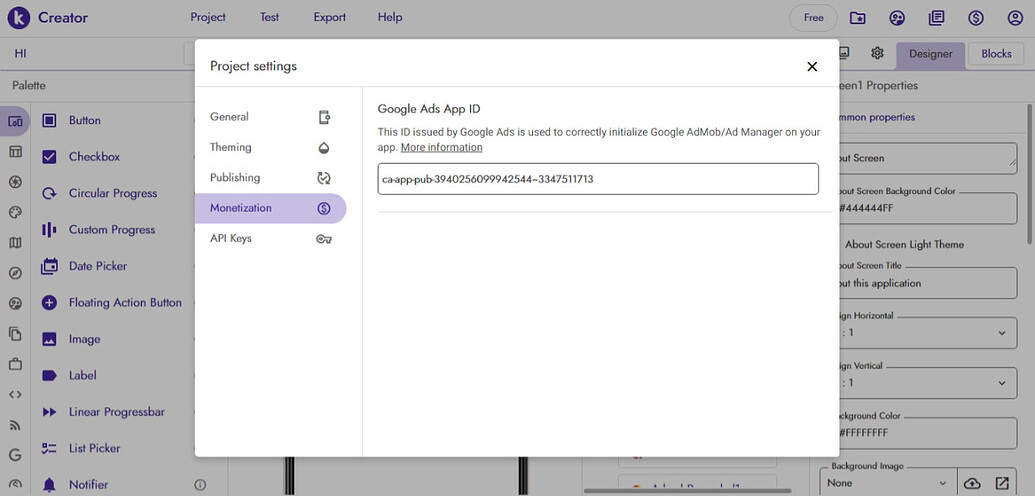The image size is (1035, 496).
Task: Open the Project menu
Action: [x=208, y=17]
